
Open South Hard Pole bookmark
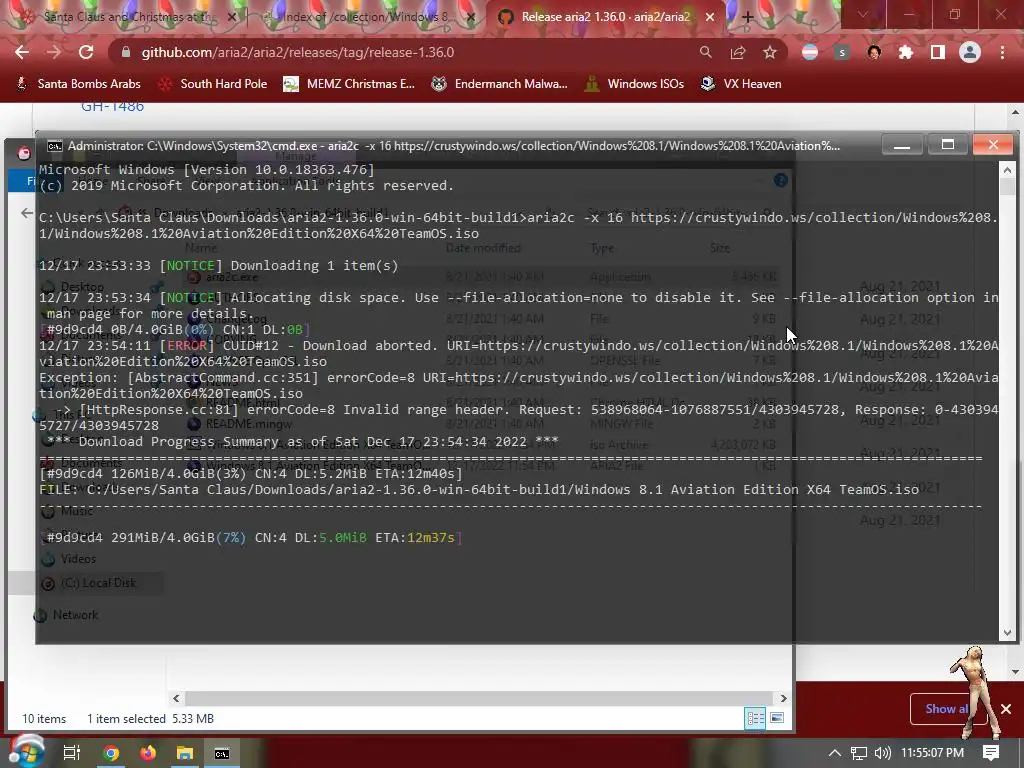[x=214, y=84]
